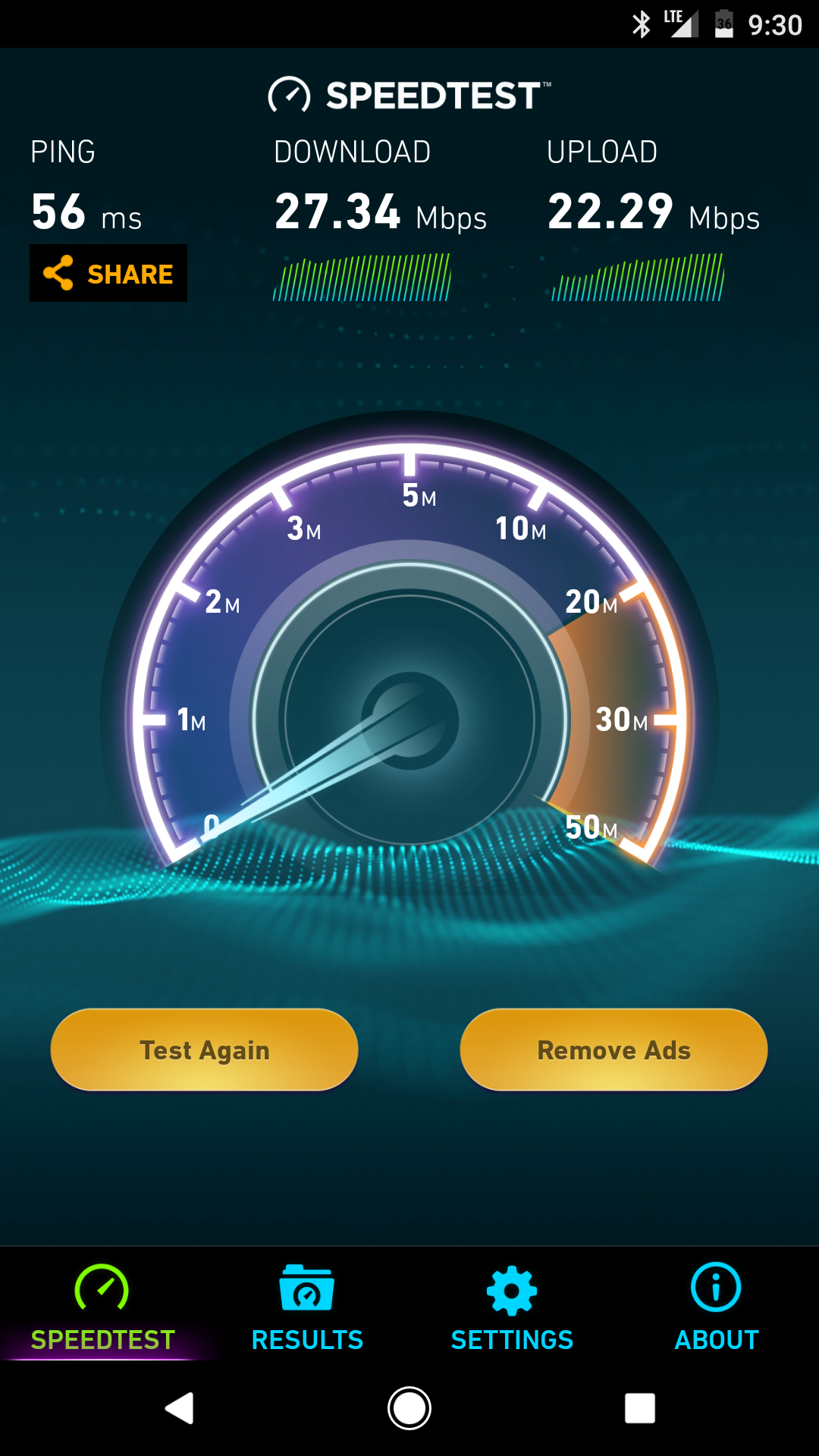Switch to the RESULTS tab label

point(307,1340)
